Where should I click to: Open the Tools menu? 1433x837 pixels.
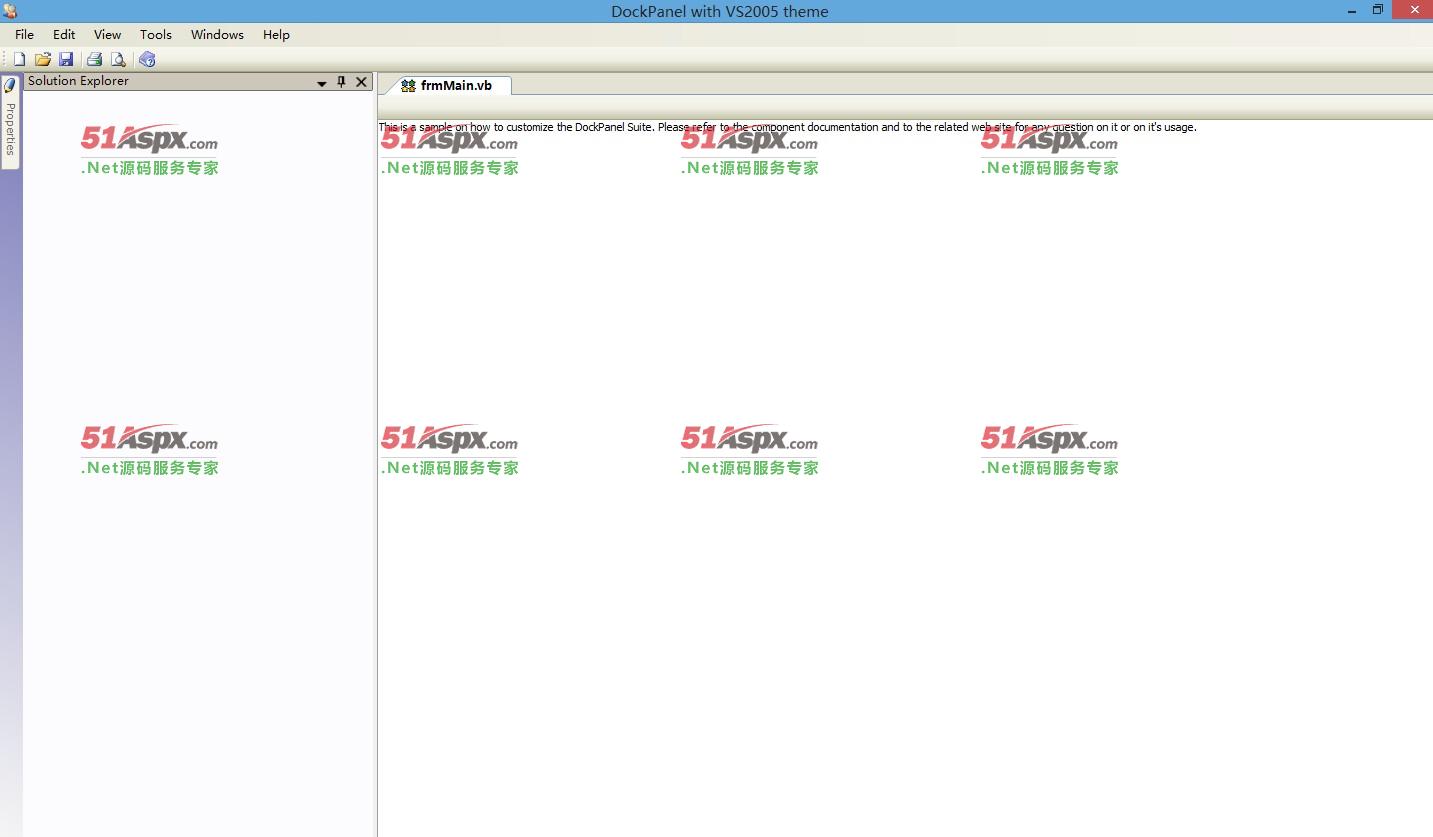[x=156, y=34]
